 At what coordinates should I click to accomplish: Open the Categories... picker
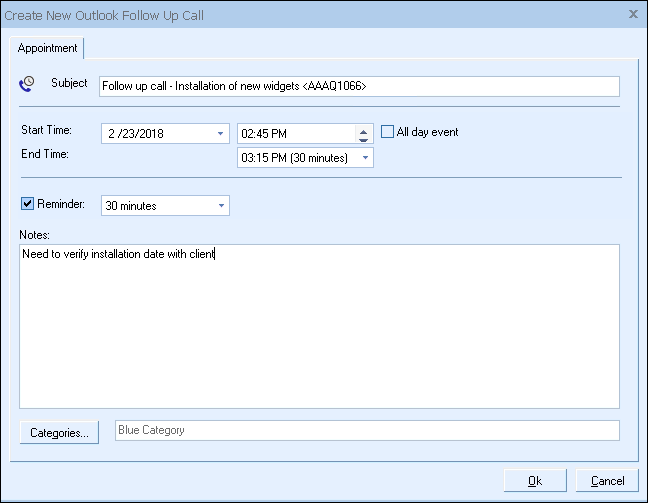59,432
